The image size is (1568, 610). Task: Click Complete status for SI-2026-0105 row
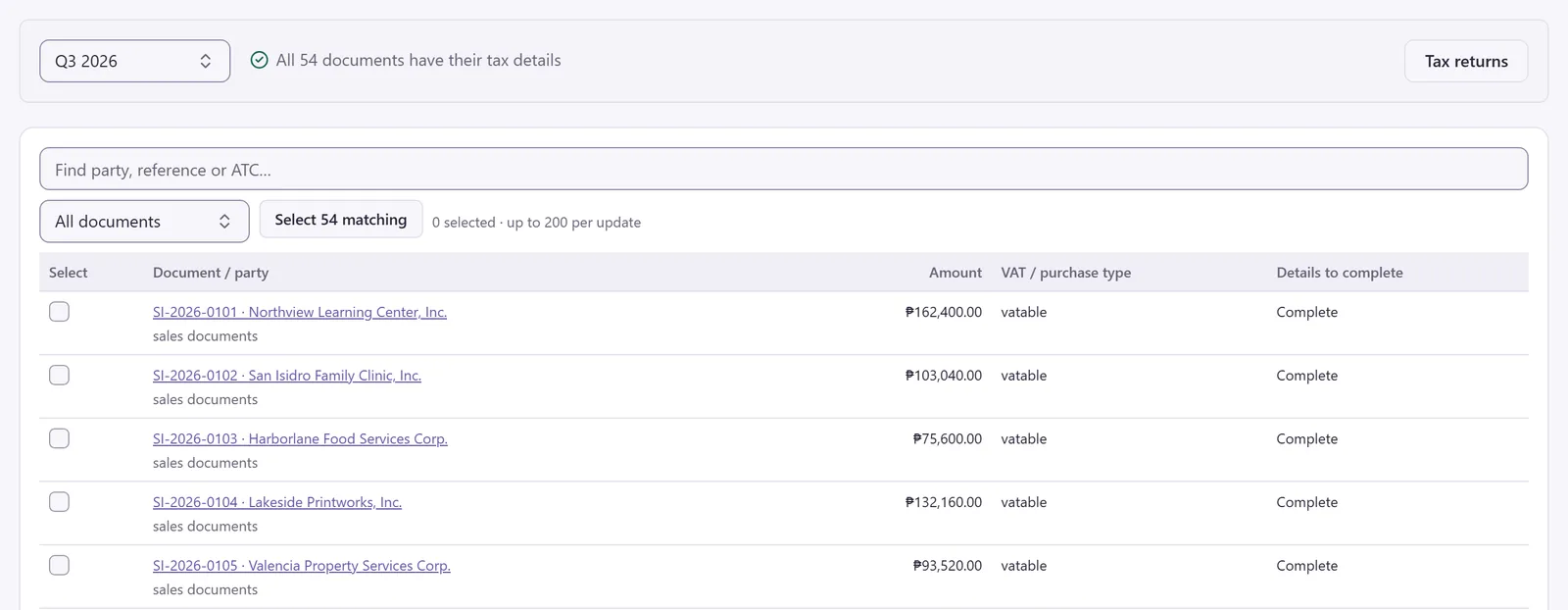(x=1307, y=566)
